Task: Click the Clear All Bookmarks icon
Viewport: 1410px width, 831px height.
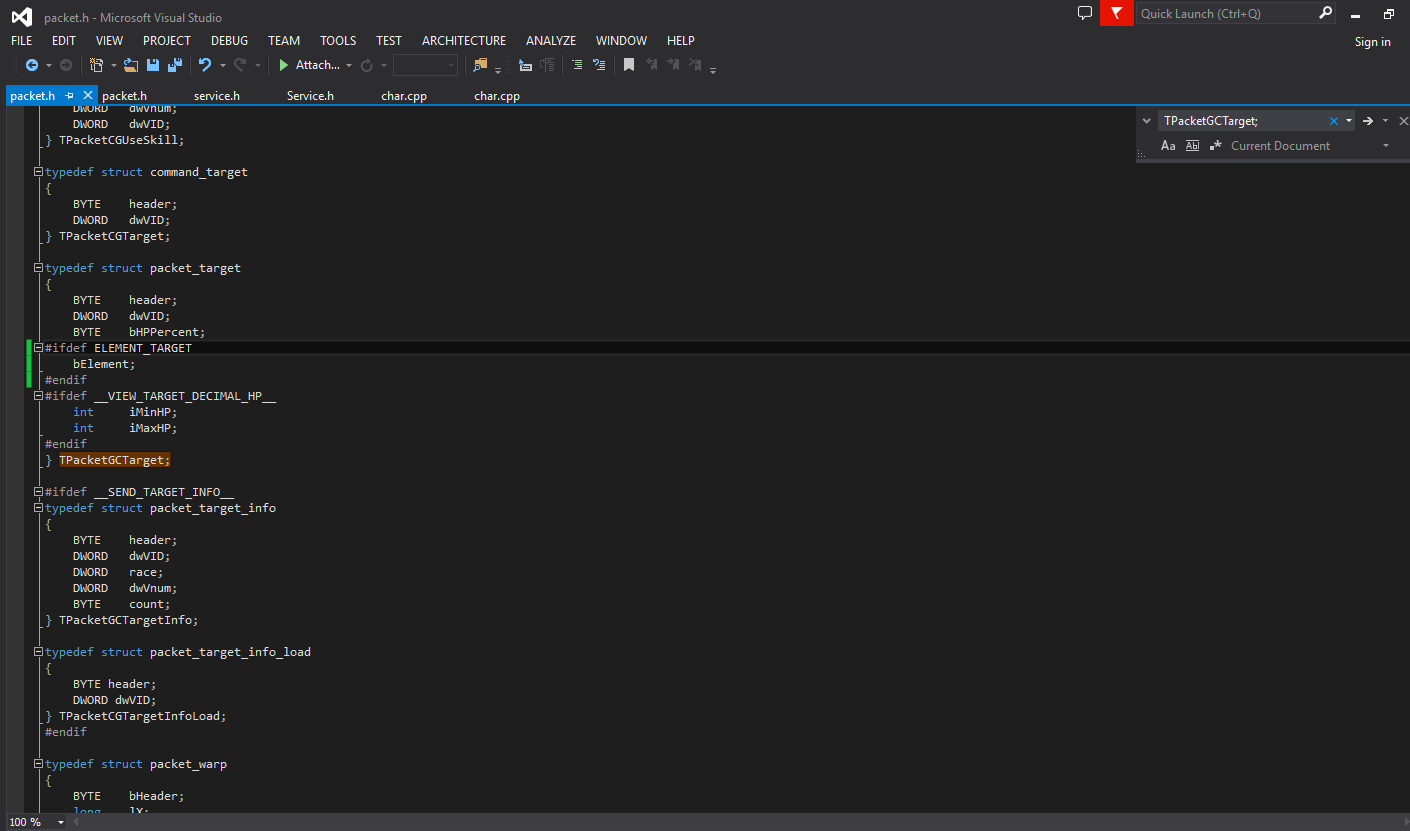Action: click(696, 65)
